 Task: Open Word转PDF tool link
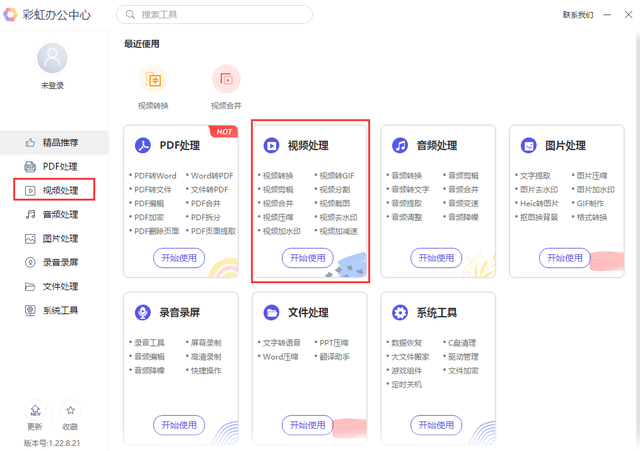212,176
